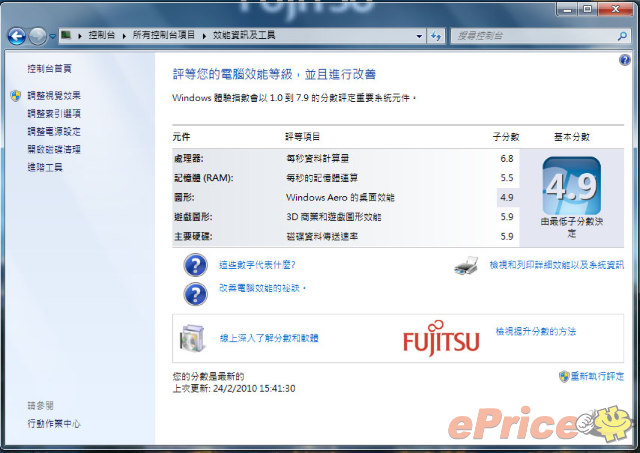Click the 基本分數 column header
The image size is (640, 453).
pos(571,137)
